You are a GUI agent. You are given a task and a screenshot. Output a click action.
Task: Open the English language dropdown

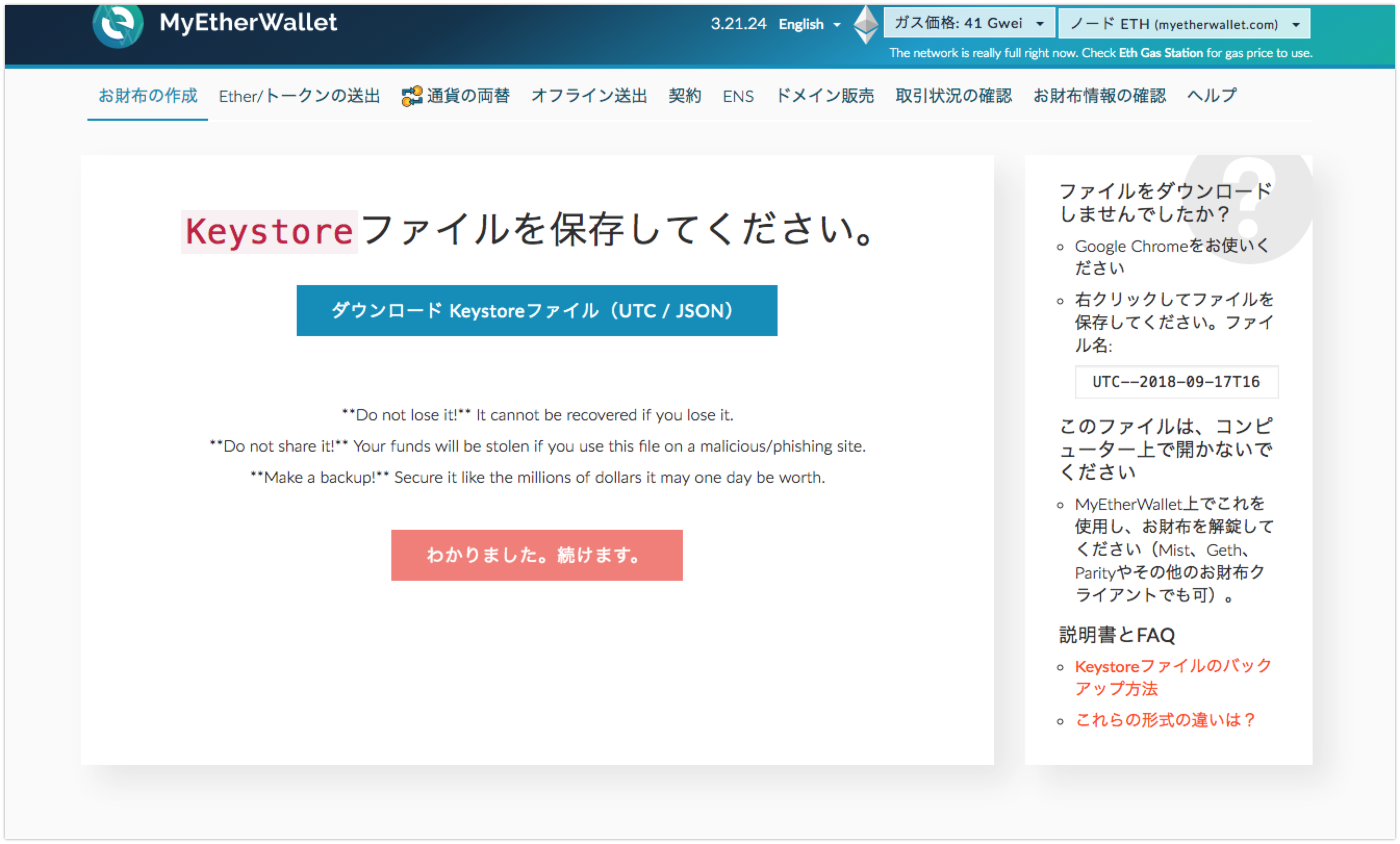(809, 24)
